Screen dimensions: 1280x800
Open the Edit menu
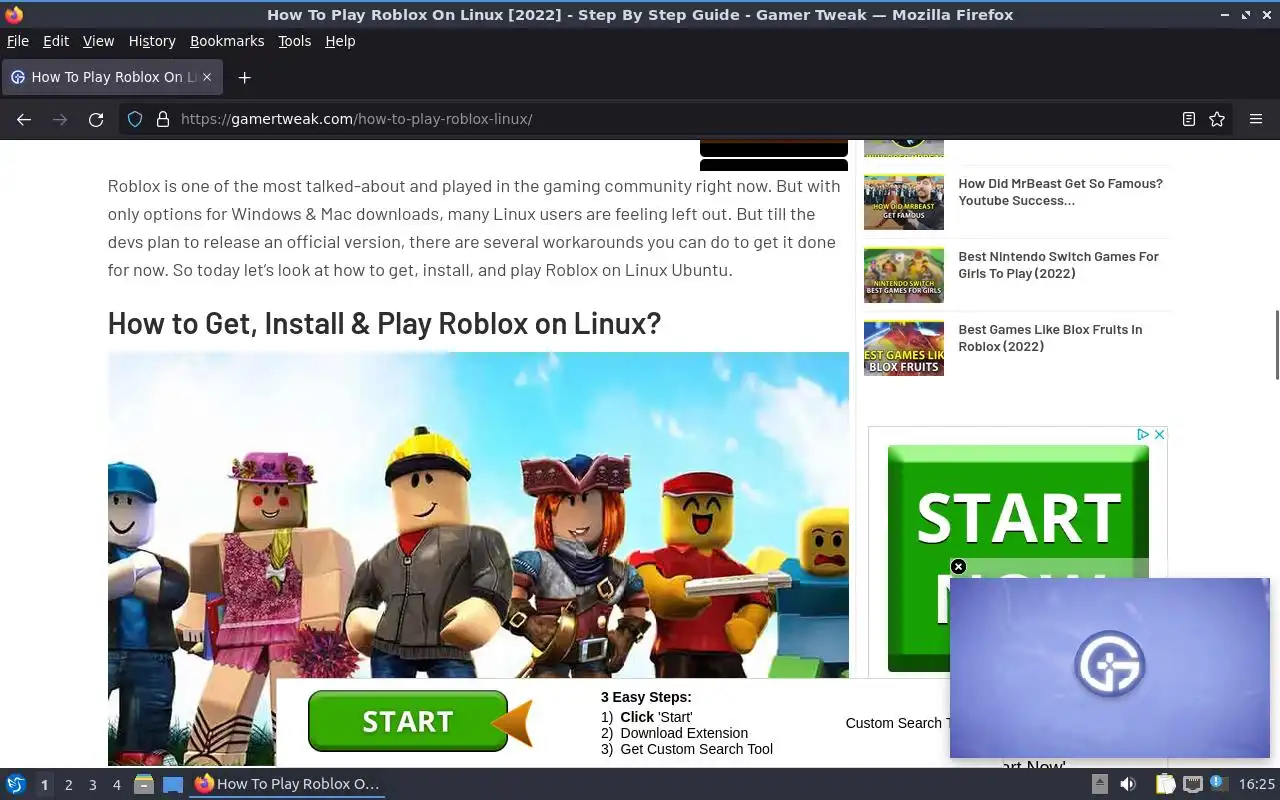click(55, 41)
